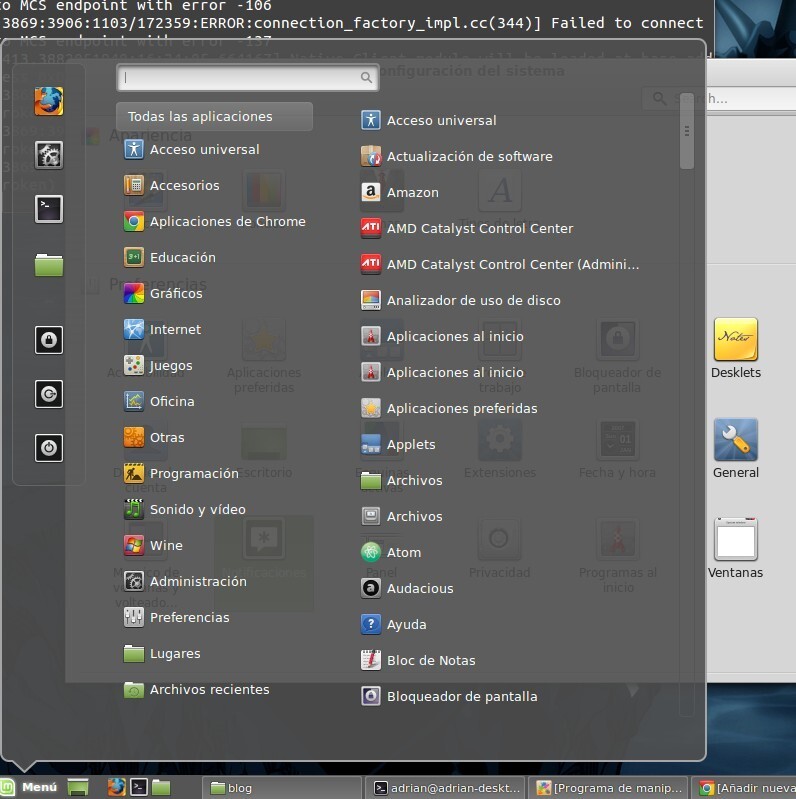Click the logout icon in the sidebar
Image resolution: width=796 pixels, height=799 pixels.
(49, 395)
